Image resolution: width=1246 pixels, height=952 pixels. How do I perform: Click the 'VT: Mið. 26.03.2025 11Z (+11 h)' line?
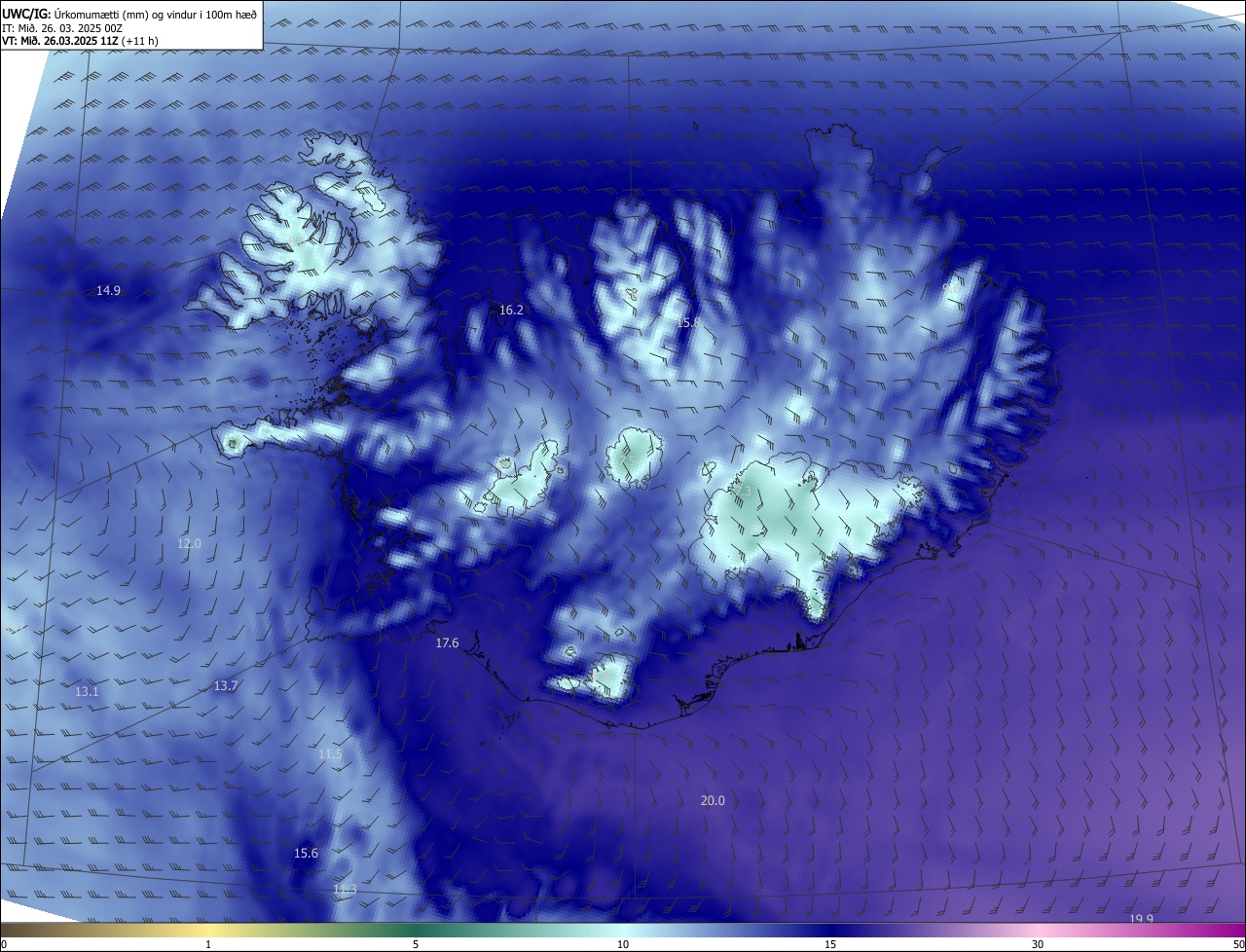pyautogui.click(x=80, y=41)
